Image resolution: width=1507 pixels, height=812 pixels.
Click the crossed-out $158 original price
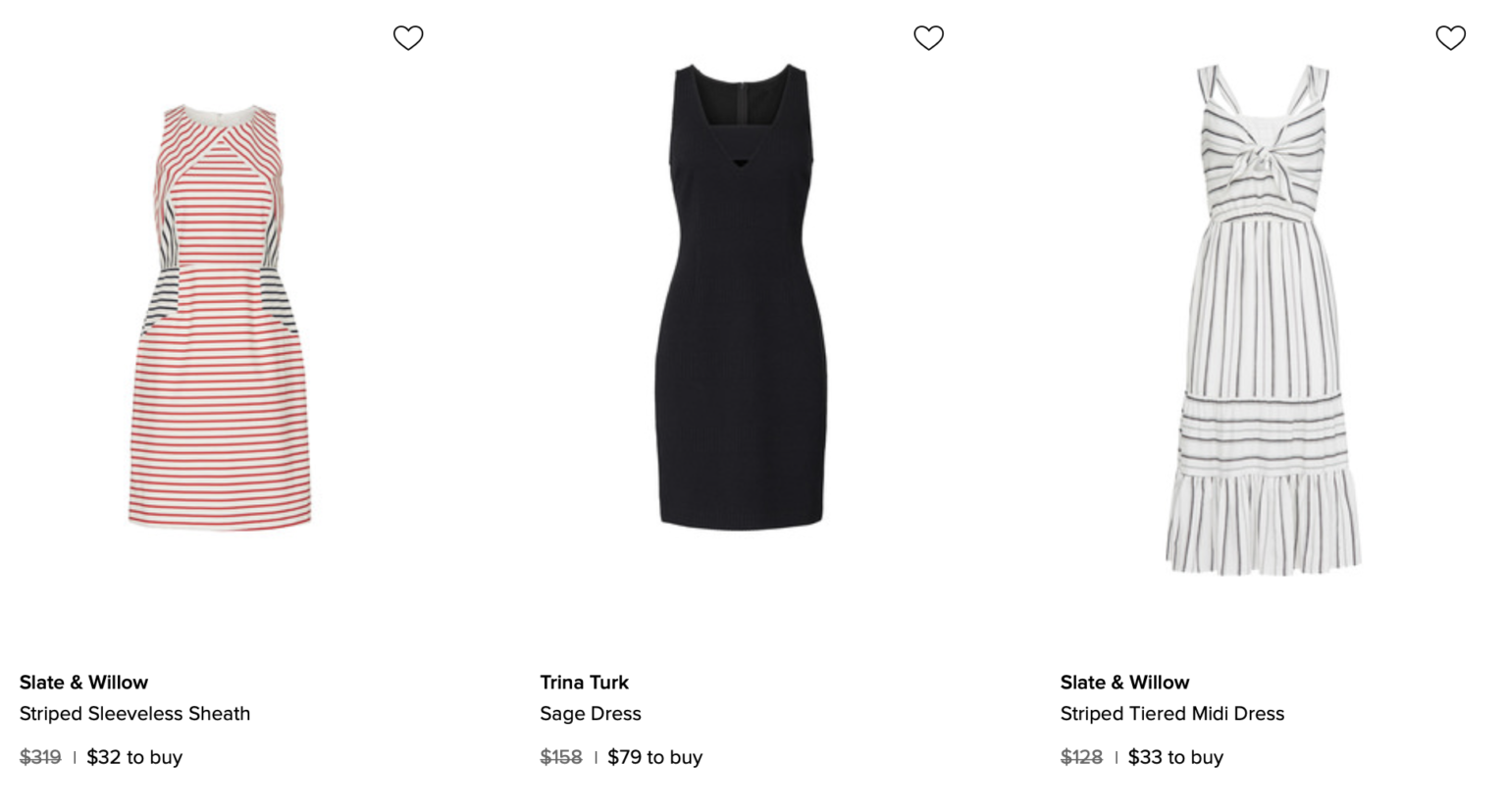tap(561, 757)
